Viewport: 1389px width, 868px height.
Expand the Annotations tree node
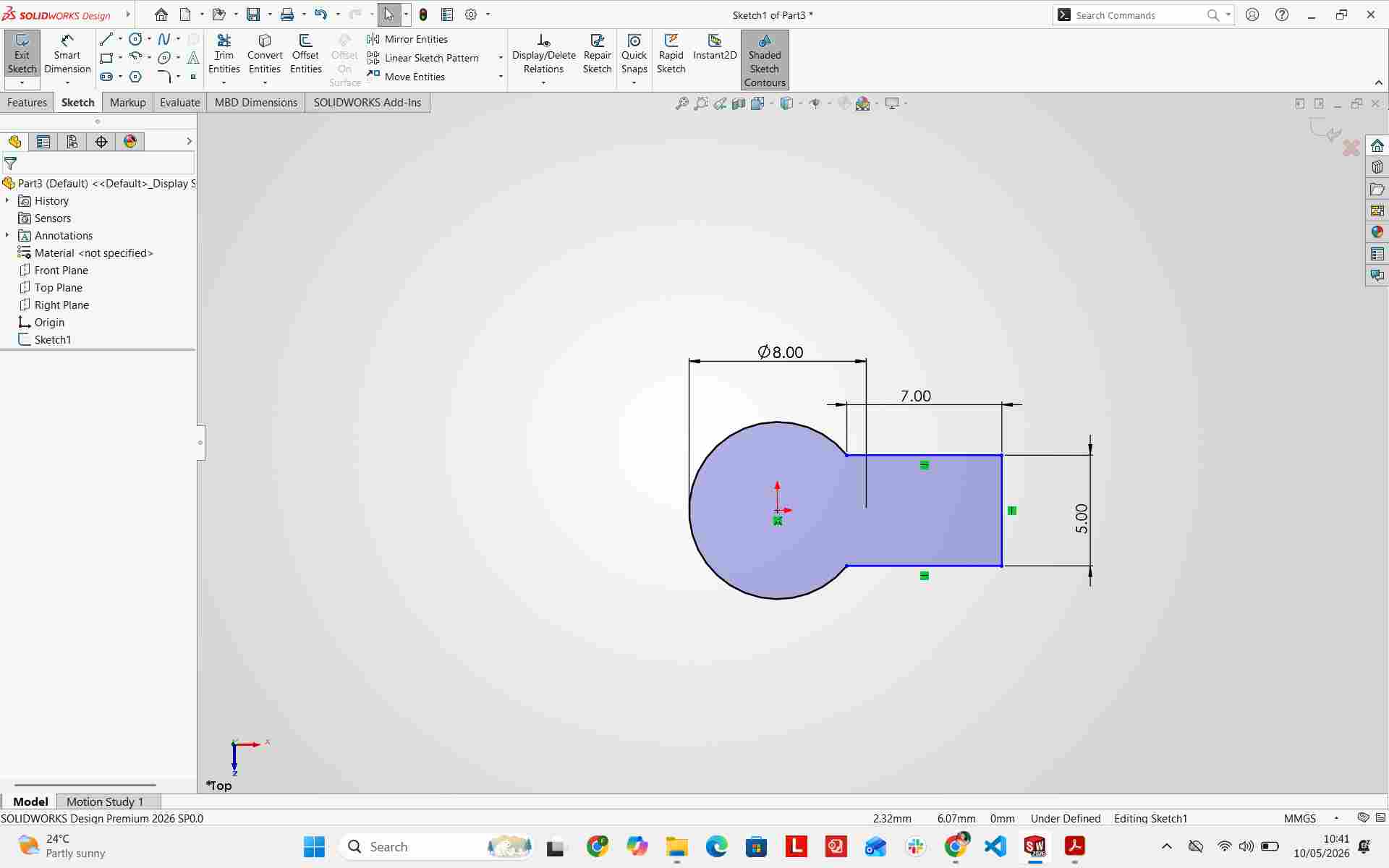click(x=7, y=235)
